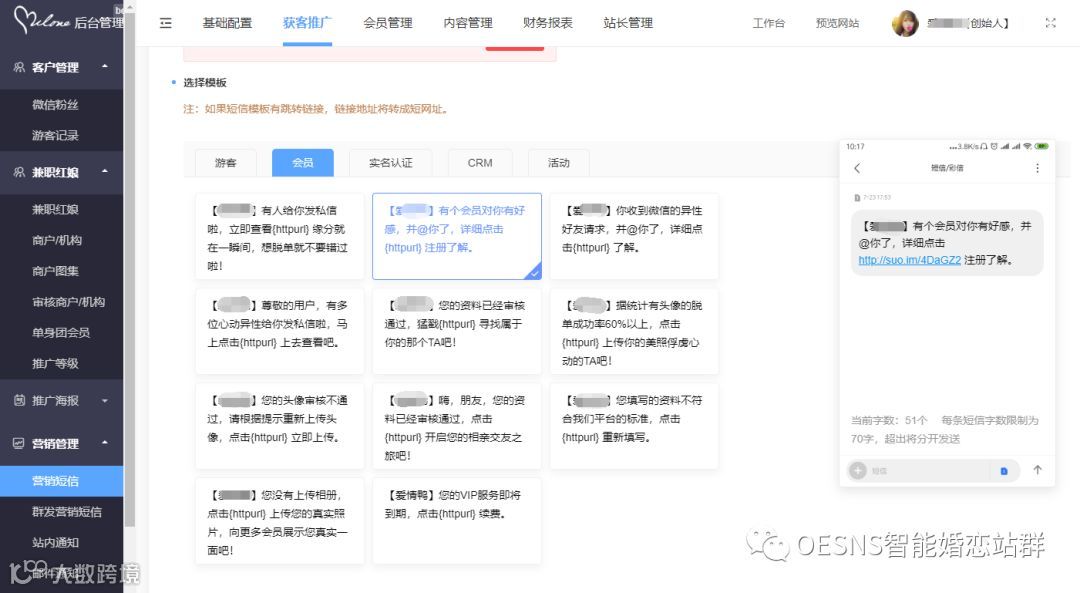The width and height of the screenshot is (1080, 593).
Task: Open 预览网站 link
Action: click(x=837, y=23)
